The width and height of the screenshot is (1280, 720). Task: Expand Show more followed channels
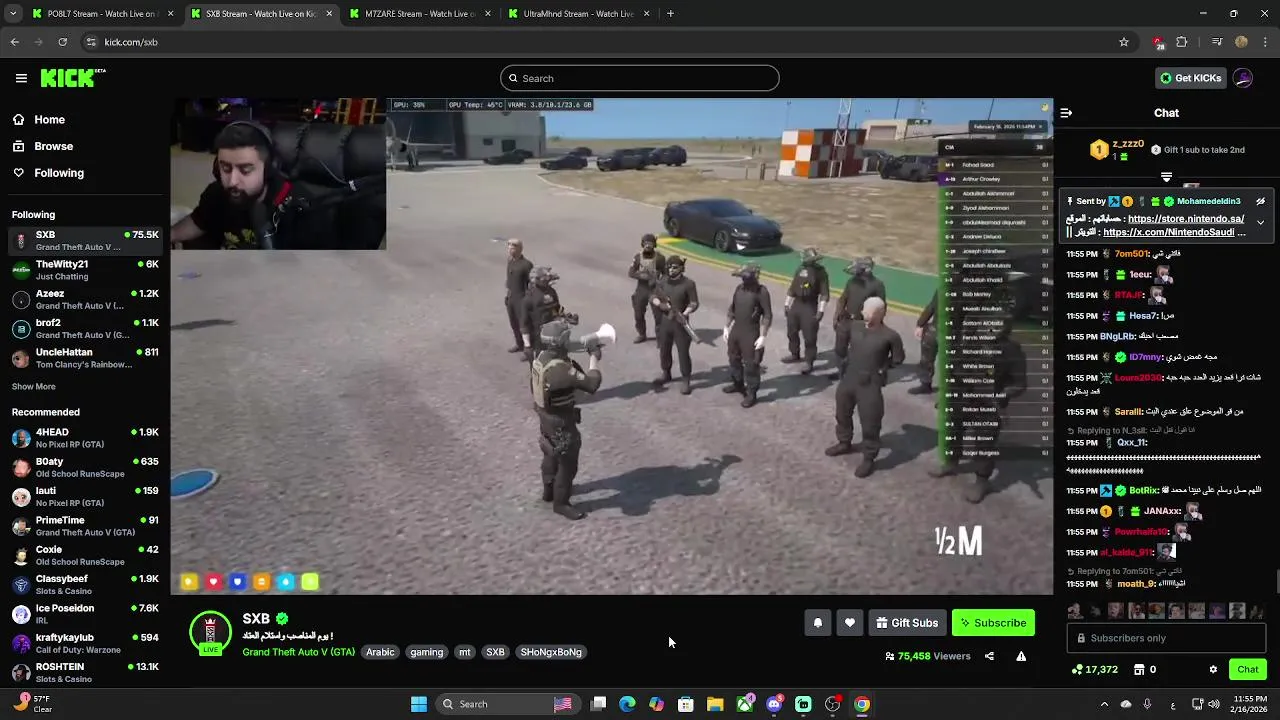pos(33,386)
